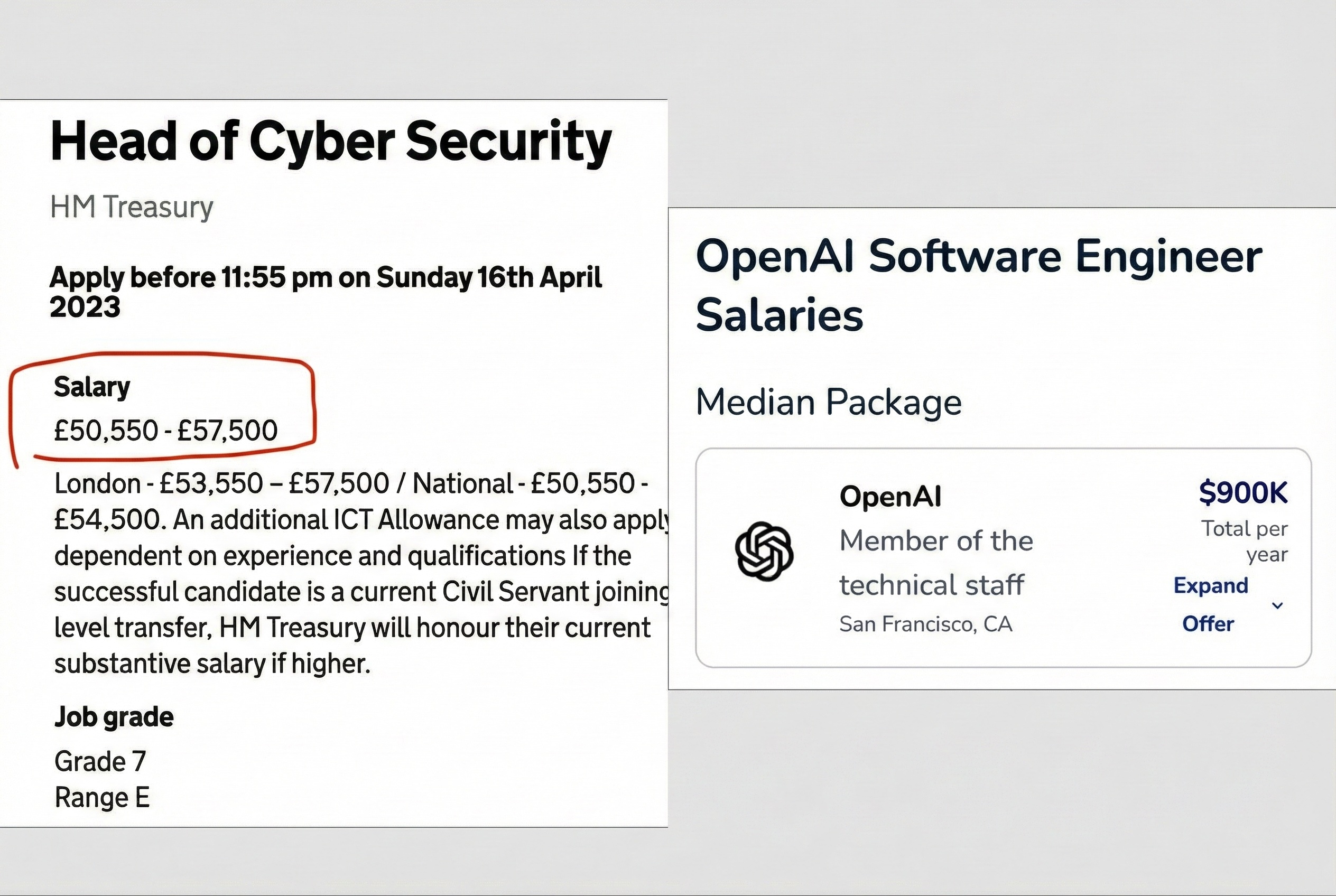Click the $900K total compensation figure

point(1243,492)
